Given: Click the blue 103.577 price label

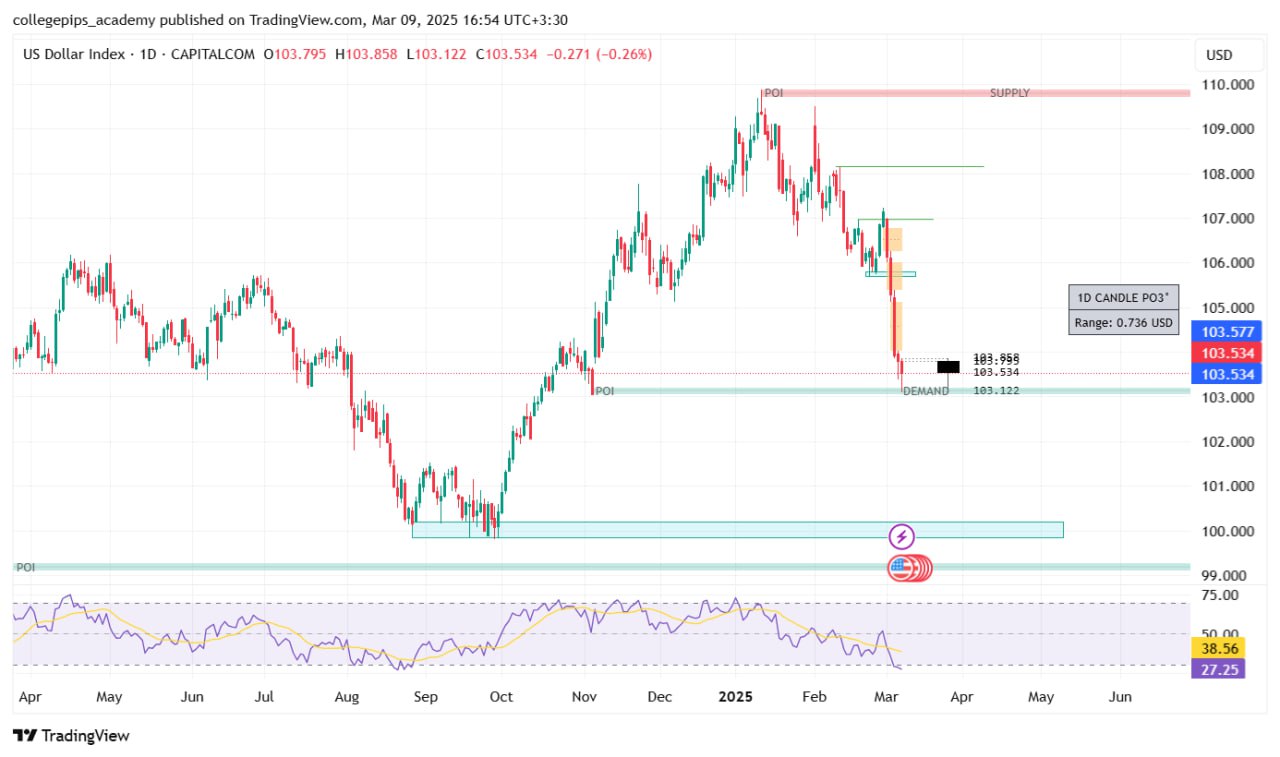Looking at the screenshot, I should point(1228,332).
